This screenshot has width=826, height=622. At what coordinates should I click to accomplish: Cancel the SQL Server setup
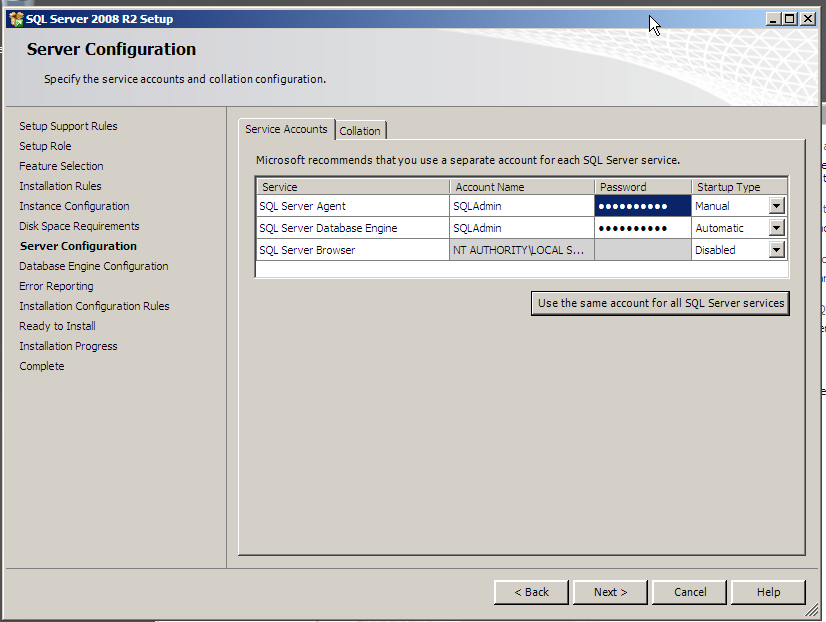click(x=690, y=592)
